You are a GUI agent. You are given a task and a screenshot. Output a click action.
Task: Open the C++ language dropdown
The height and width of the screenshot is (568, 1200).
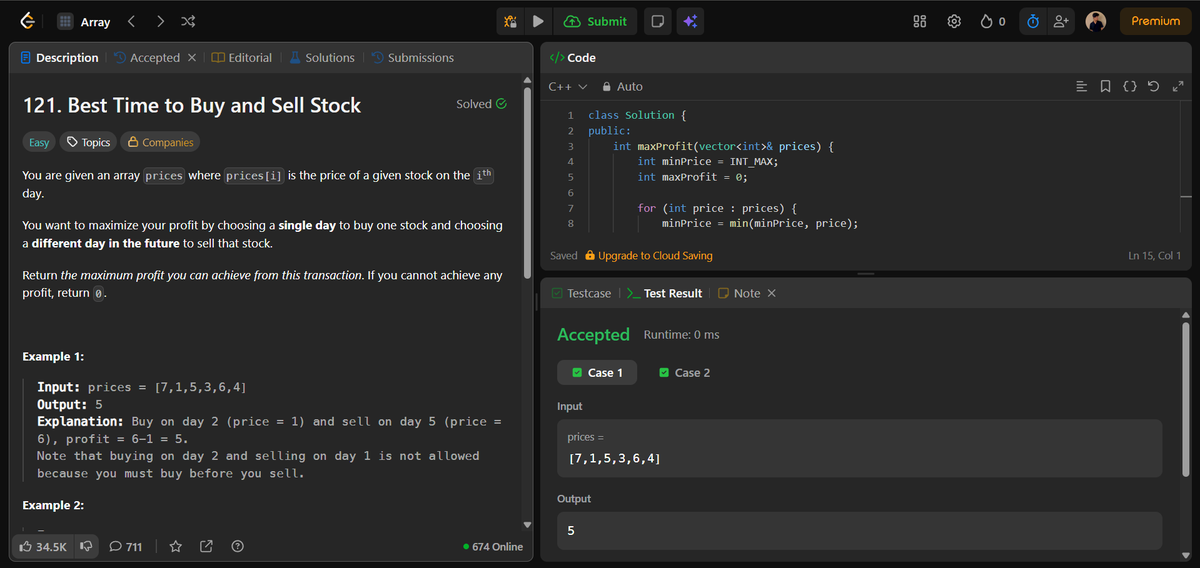[567, 87]
